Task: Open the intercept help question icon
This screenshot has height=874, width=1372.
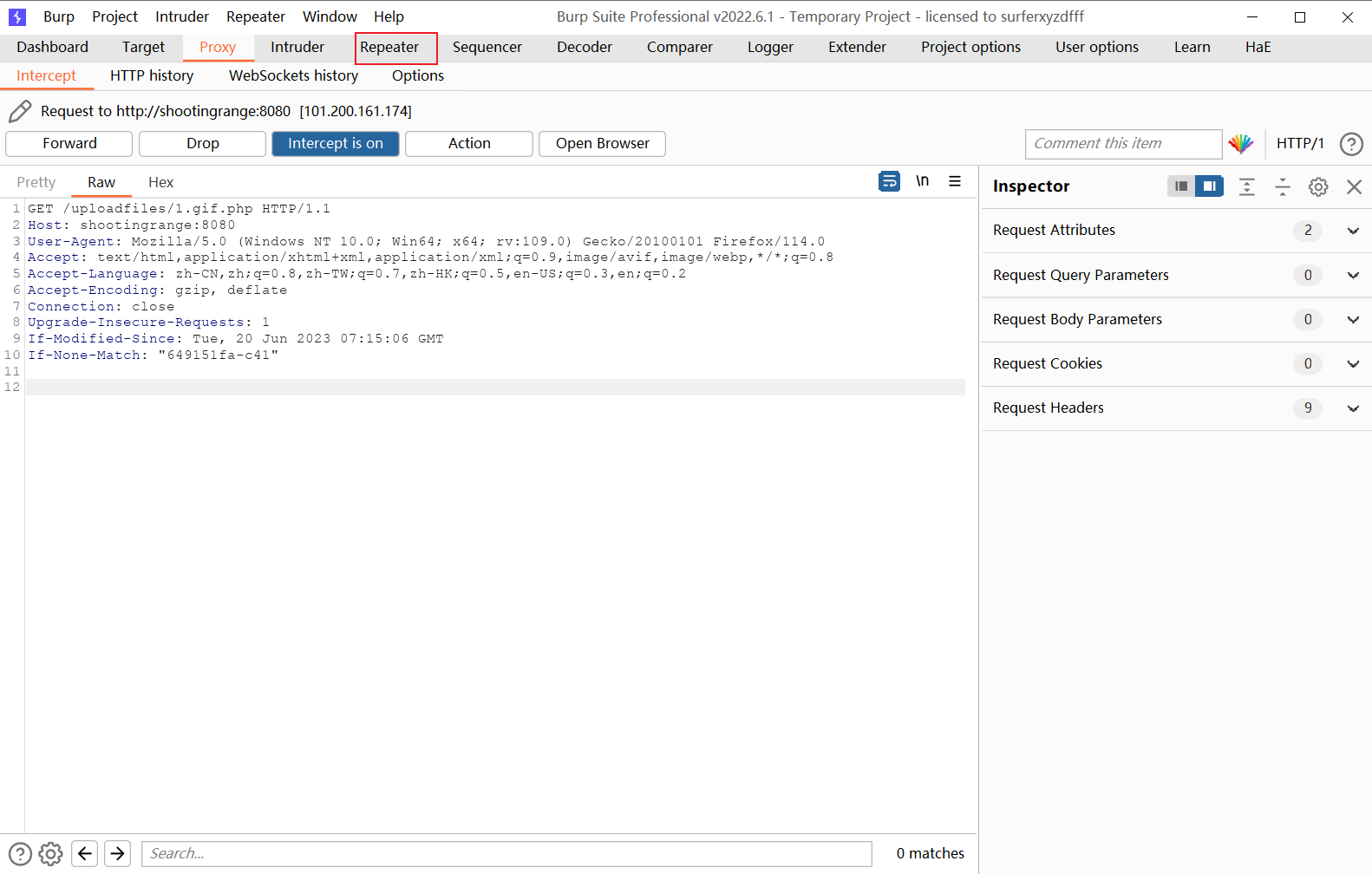Action: pos(1351,144)
